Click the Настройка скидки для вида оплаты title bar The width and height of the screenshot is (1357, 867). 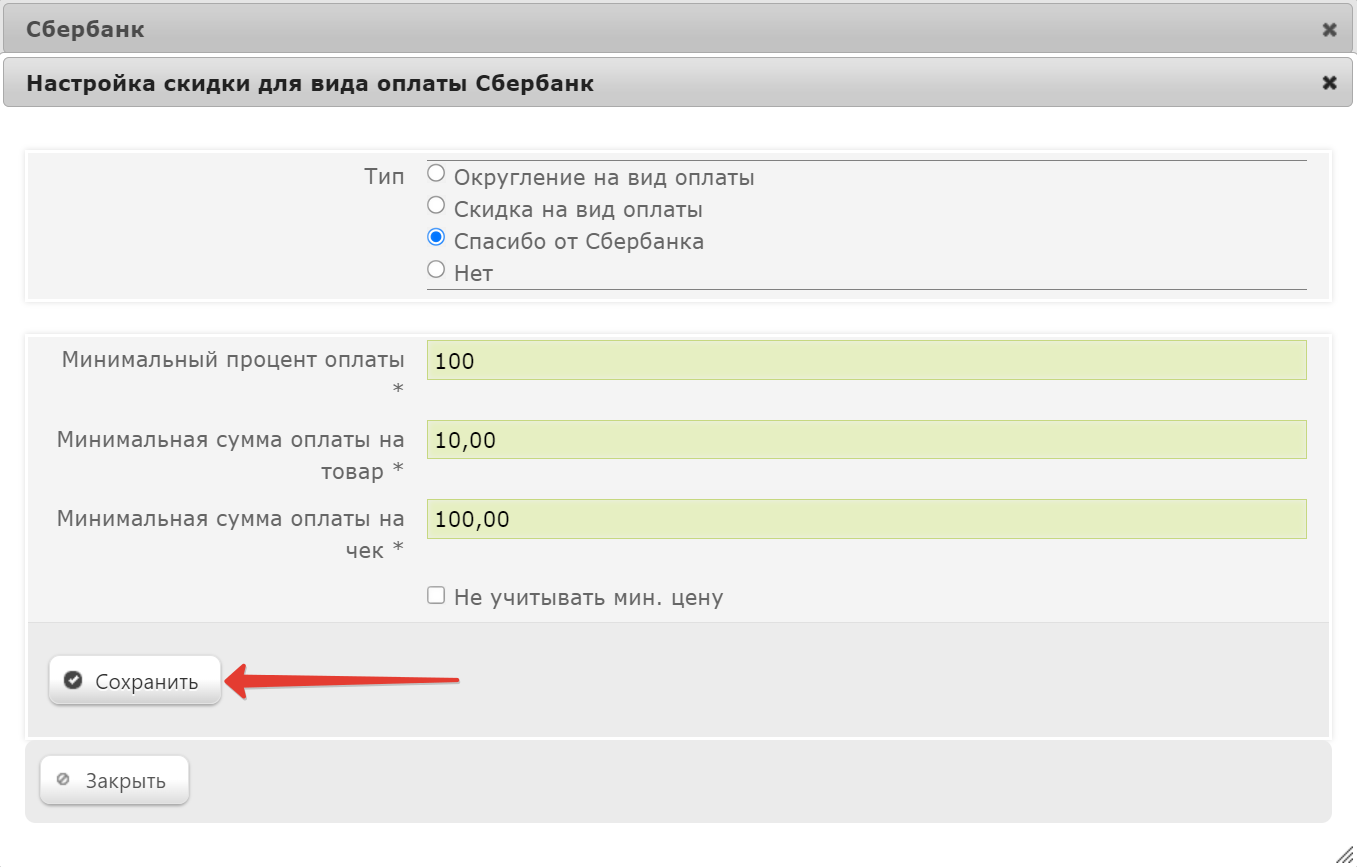pyautogui.click(x=310, y=83)
